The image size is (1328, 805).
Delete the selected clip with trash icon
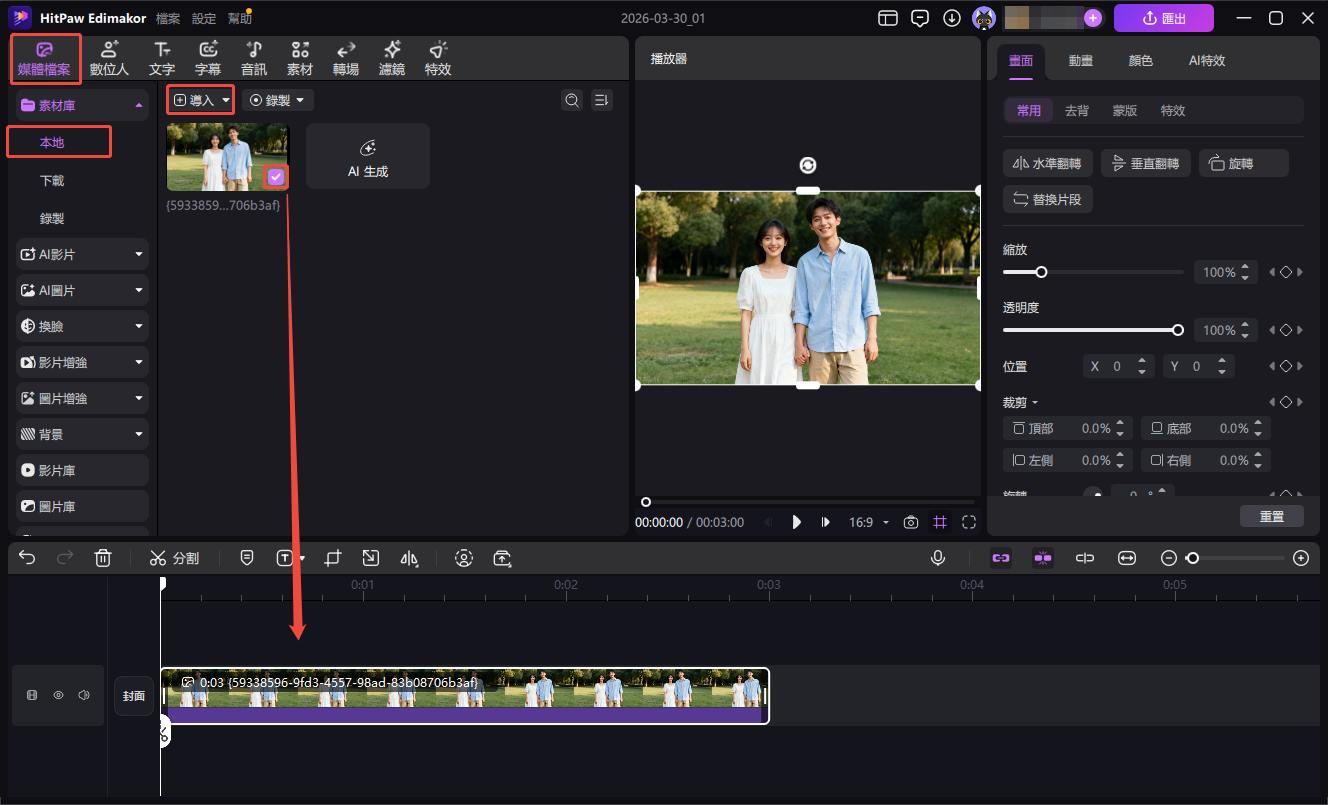click(103, 558)
